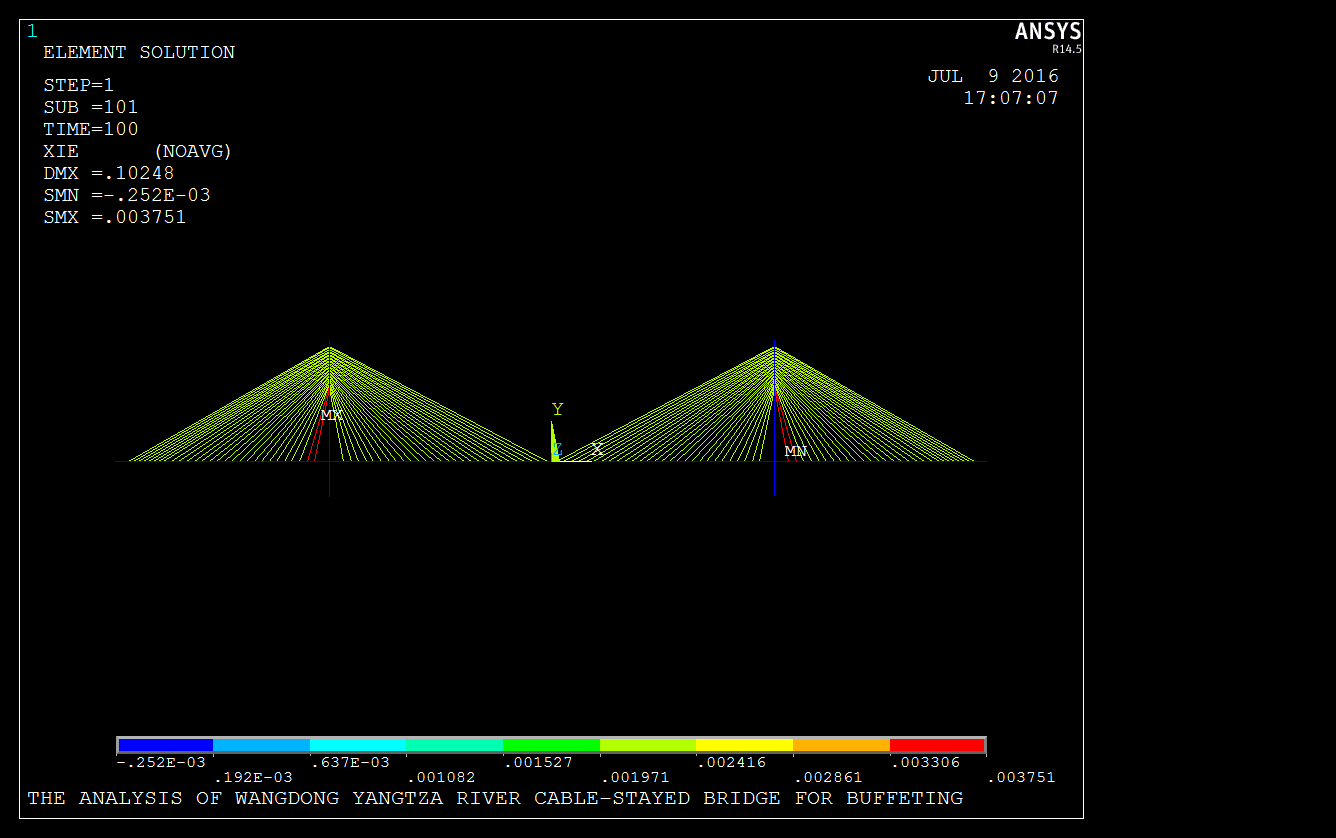
Task: Click the 17:07:07 timestamp
Action: tap(1011, 98)
